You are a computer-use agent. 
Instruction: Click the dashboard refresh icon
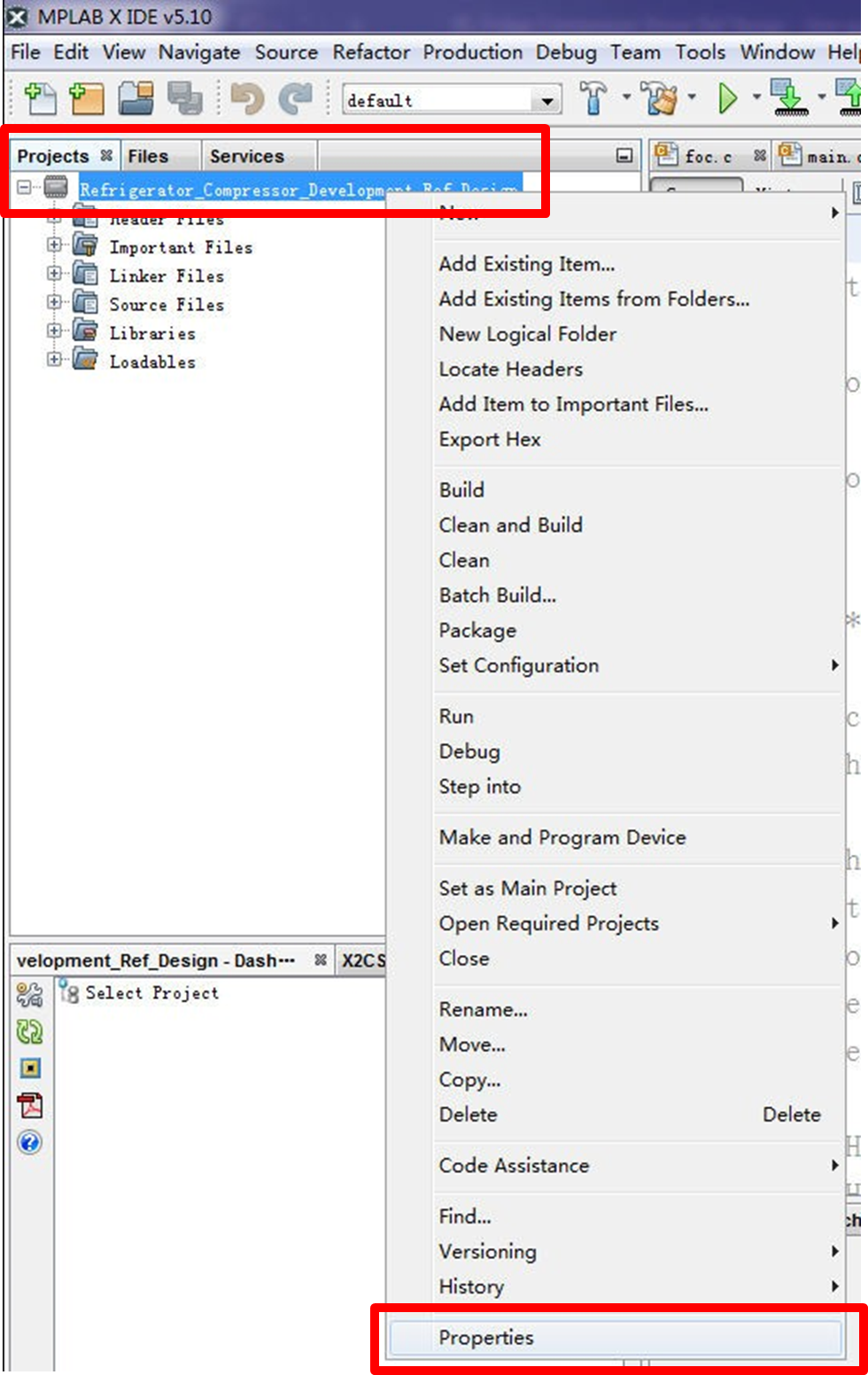(30, 1031)
